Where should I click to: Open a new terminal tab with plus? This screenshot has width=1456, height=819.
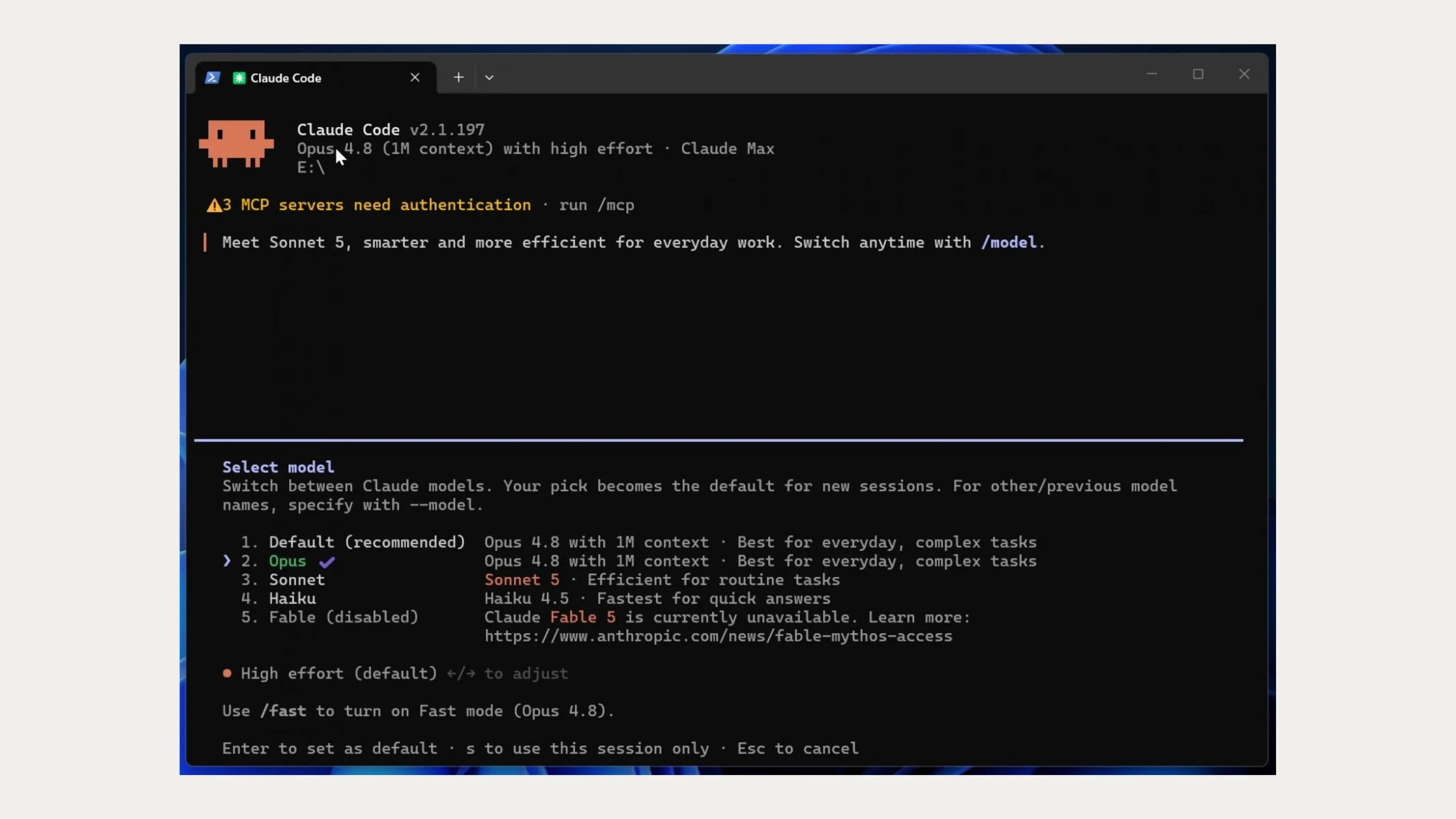coord(459,77)
